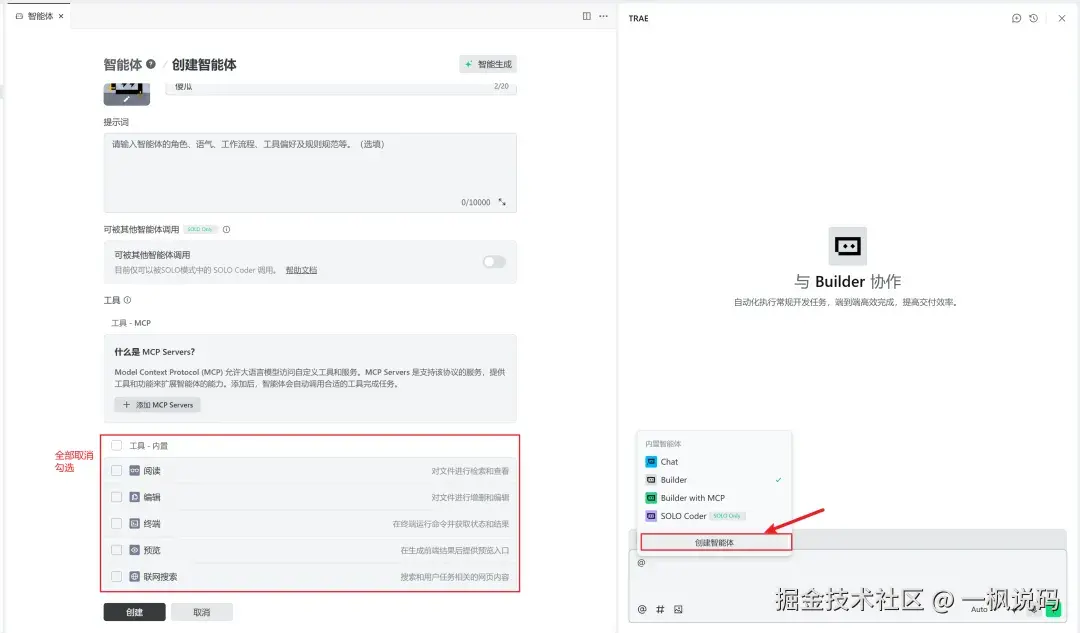This screenshot has width=1080, height=633.
Task: Click the sparkle icon on 智能生成
Action: (468, 64)
